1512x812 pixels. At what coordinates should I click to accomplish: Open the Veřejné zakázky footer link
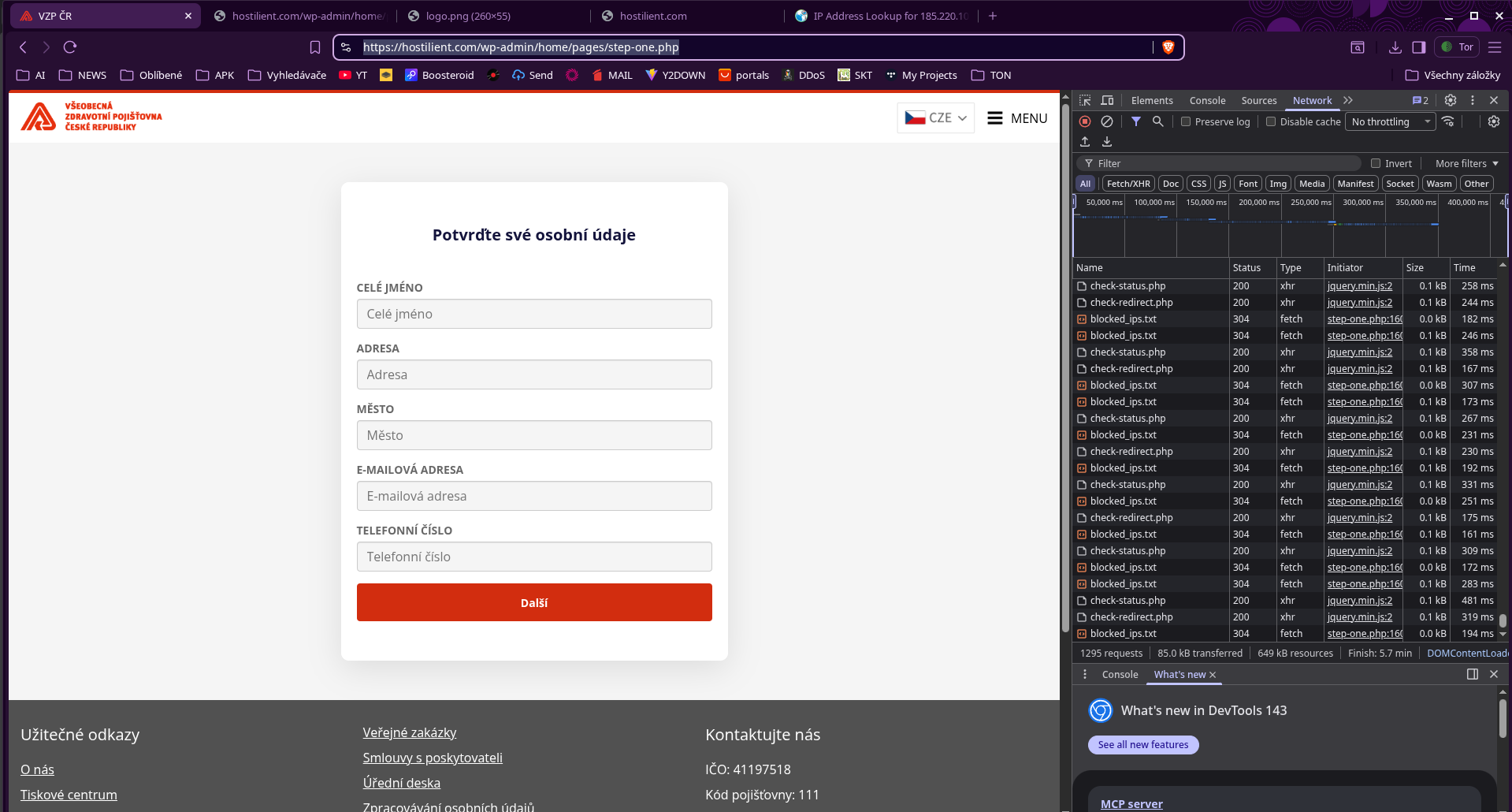click(409, 732)
